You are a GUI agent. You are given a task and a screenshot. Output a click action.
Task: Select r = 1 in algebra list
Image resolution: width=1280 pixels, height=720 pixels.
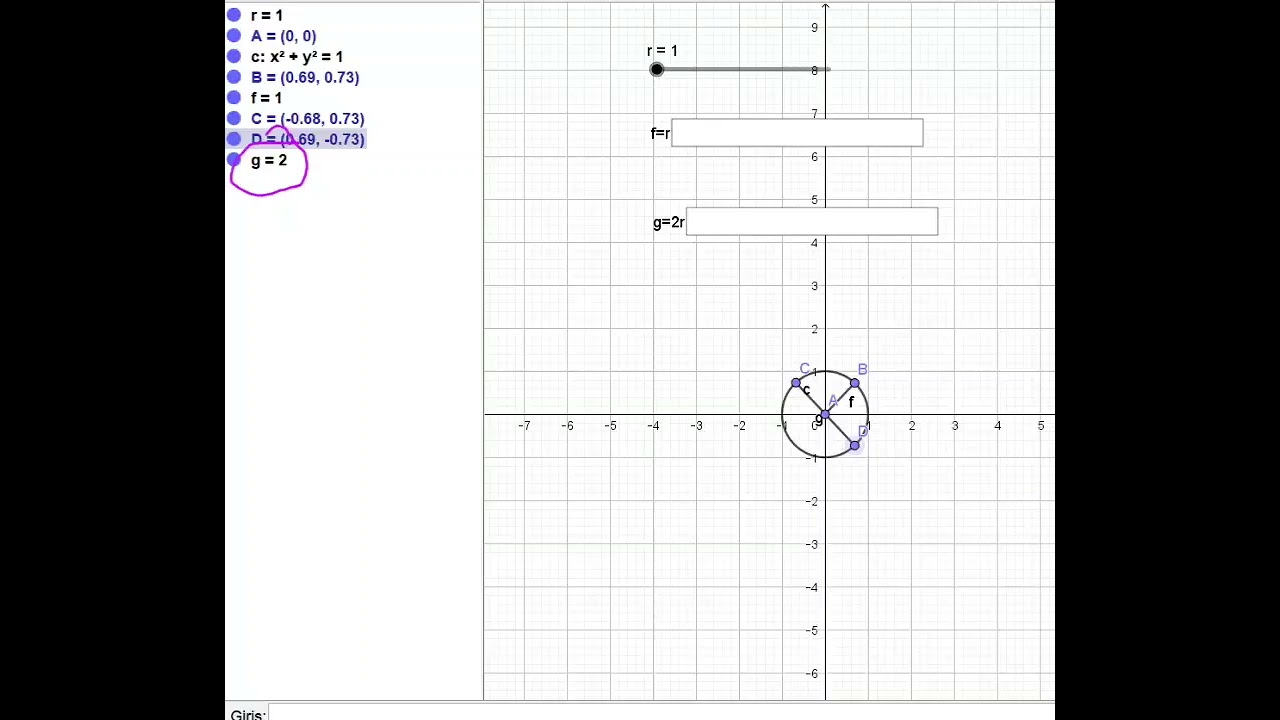click(266, 15)
